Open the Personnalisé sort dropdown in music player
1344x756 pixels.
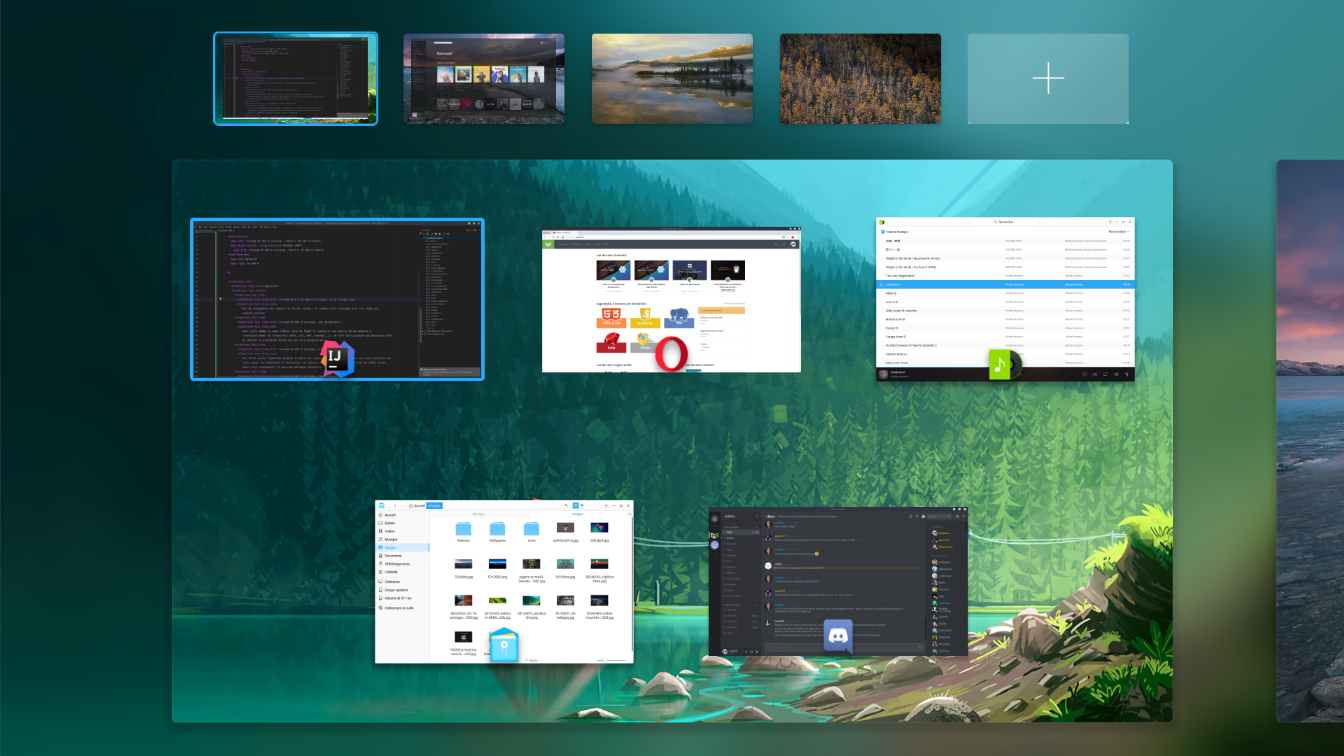1119,232
